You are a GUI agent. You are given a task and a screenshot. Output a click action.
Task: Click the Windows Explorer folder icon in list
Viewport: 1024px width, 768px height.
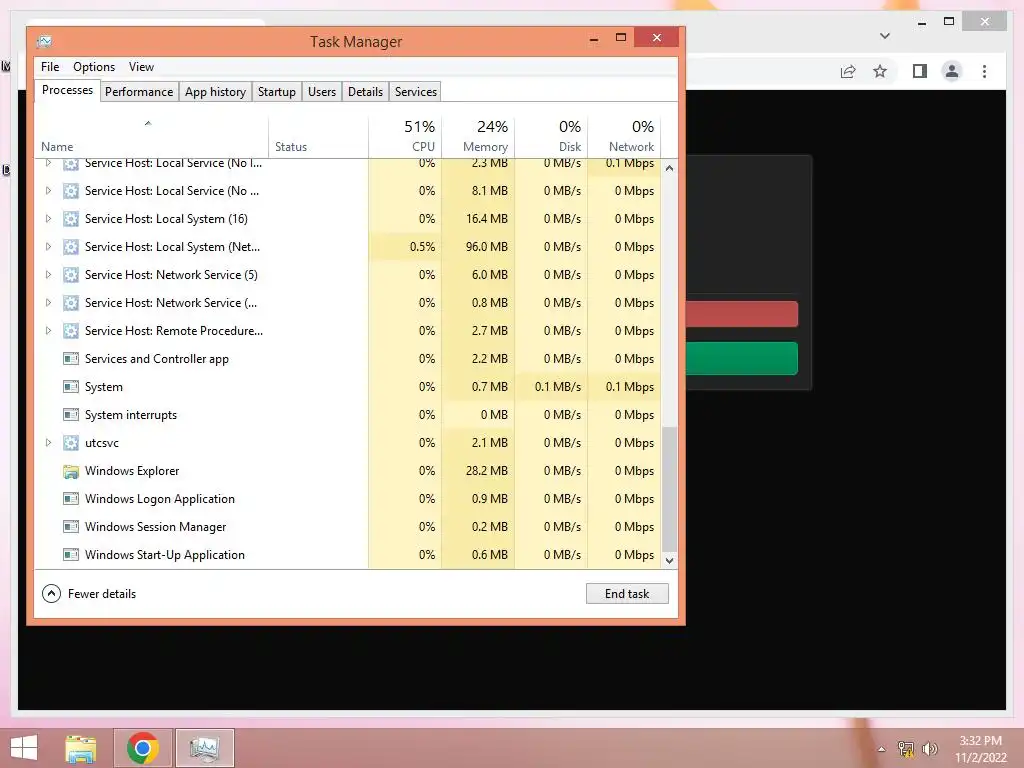[x=71, y=471]
